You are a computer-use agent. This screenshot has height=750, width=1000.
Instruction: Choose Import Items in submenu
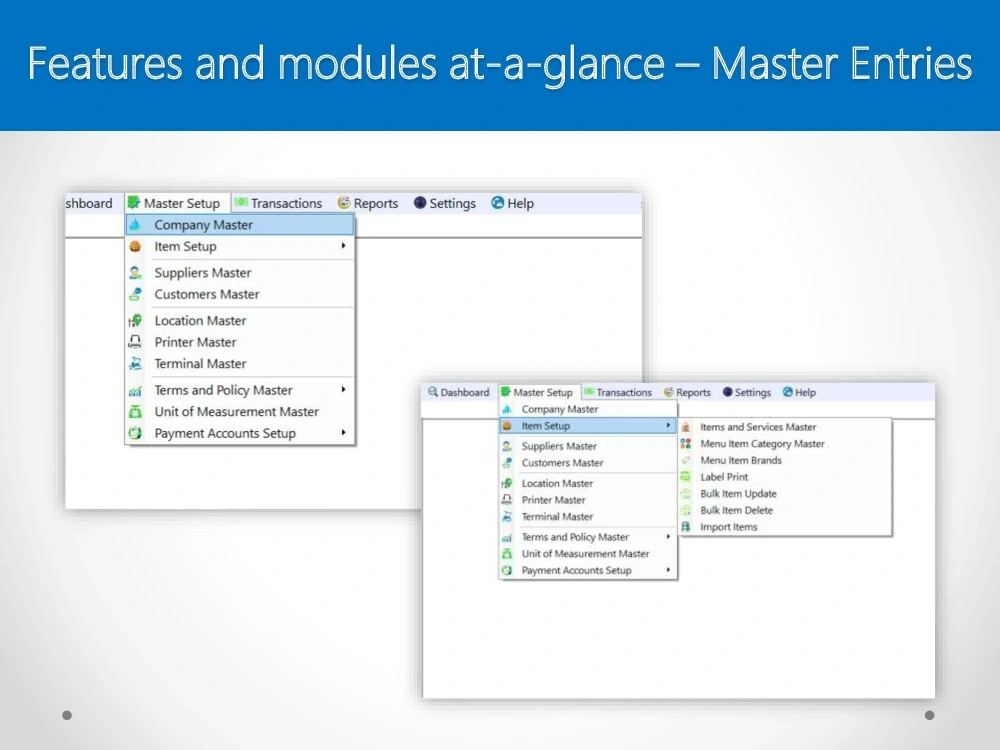[784, 527]
